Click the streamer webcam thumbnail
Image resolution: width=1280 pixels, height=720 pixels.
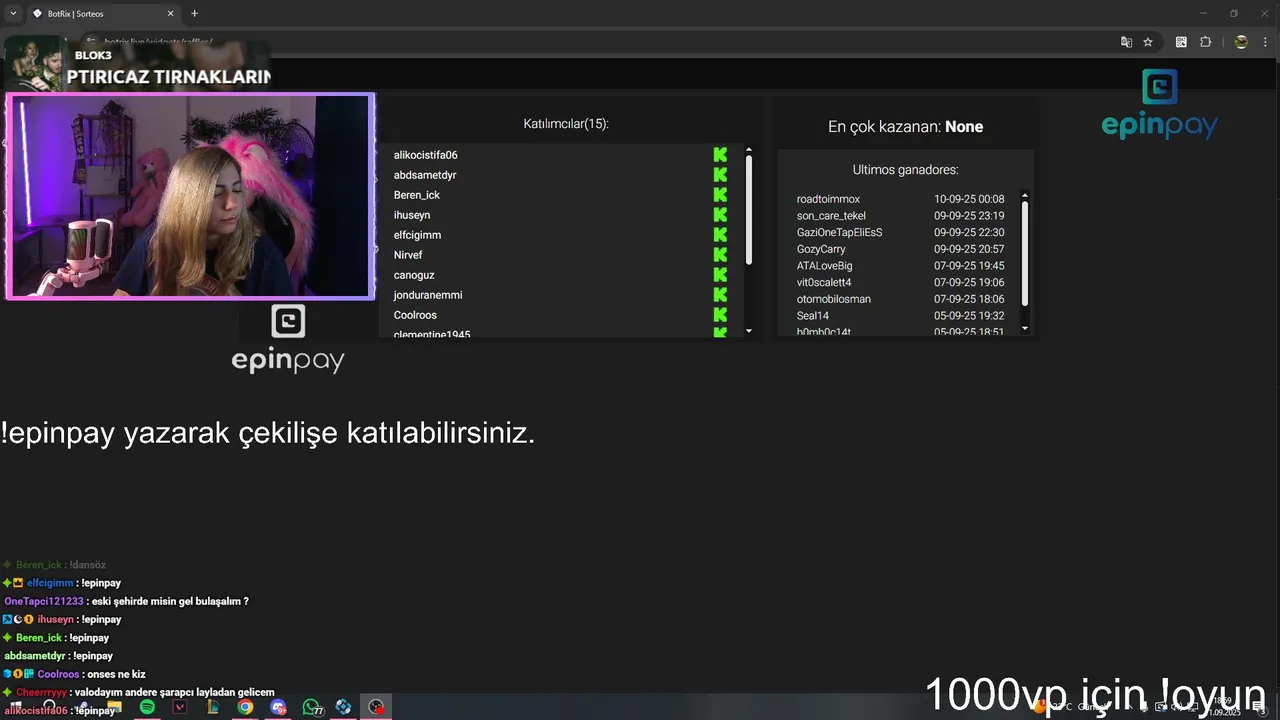coord(190,196)
